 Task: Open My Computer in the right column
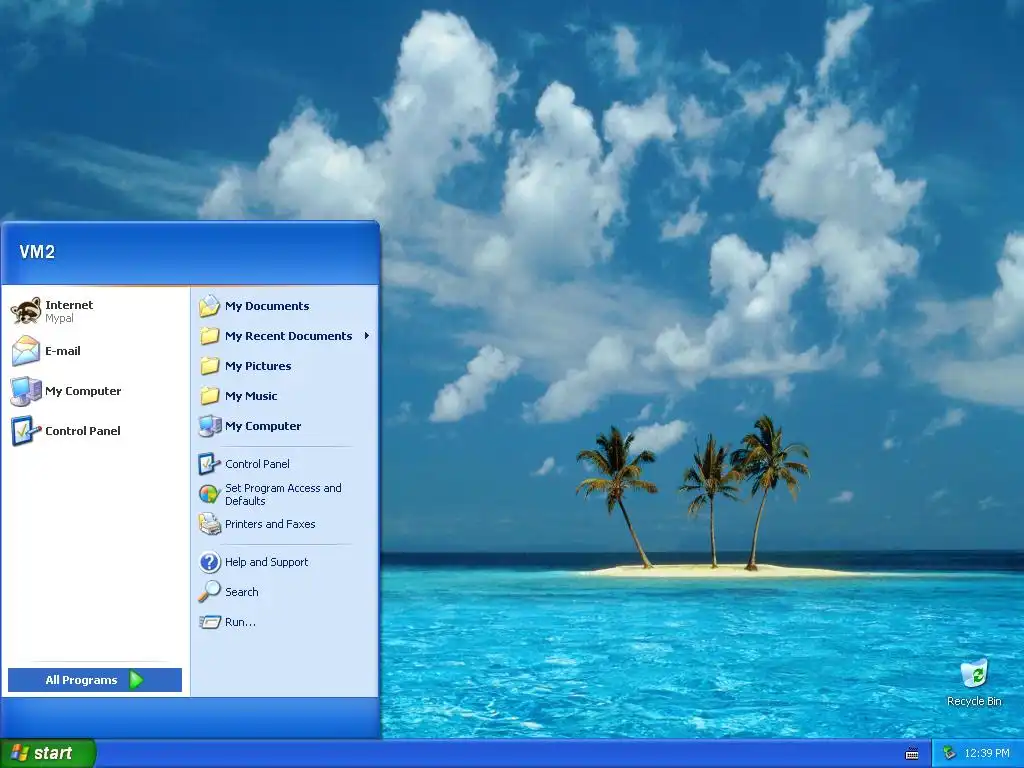tap(284, 426)
